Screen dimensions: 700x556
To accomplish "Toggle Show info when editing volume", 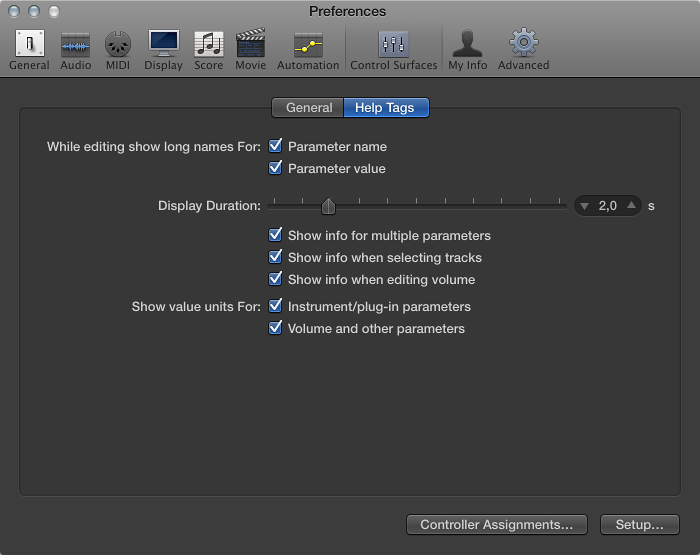I will point(275,279).
